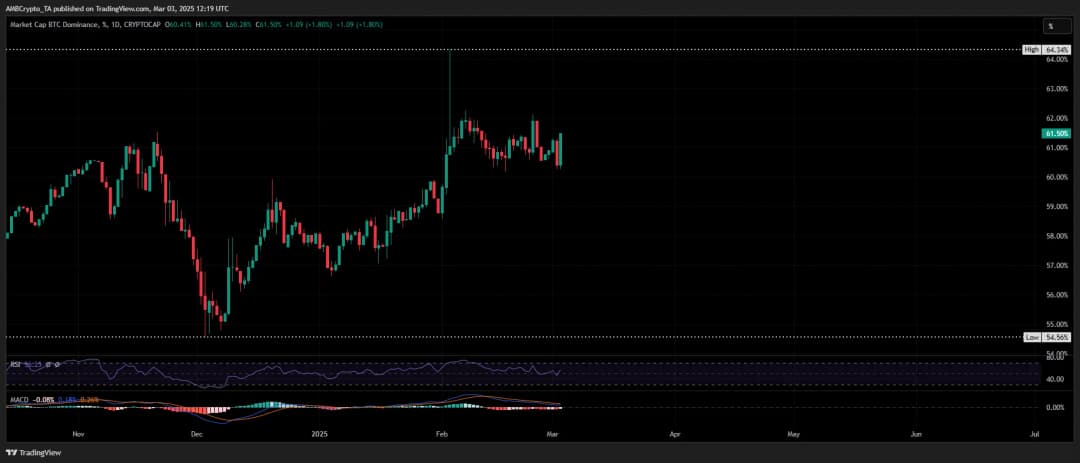
Task: Click the TradingView logo icon
Action: [11, 450]
